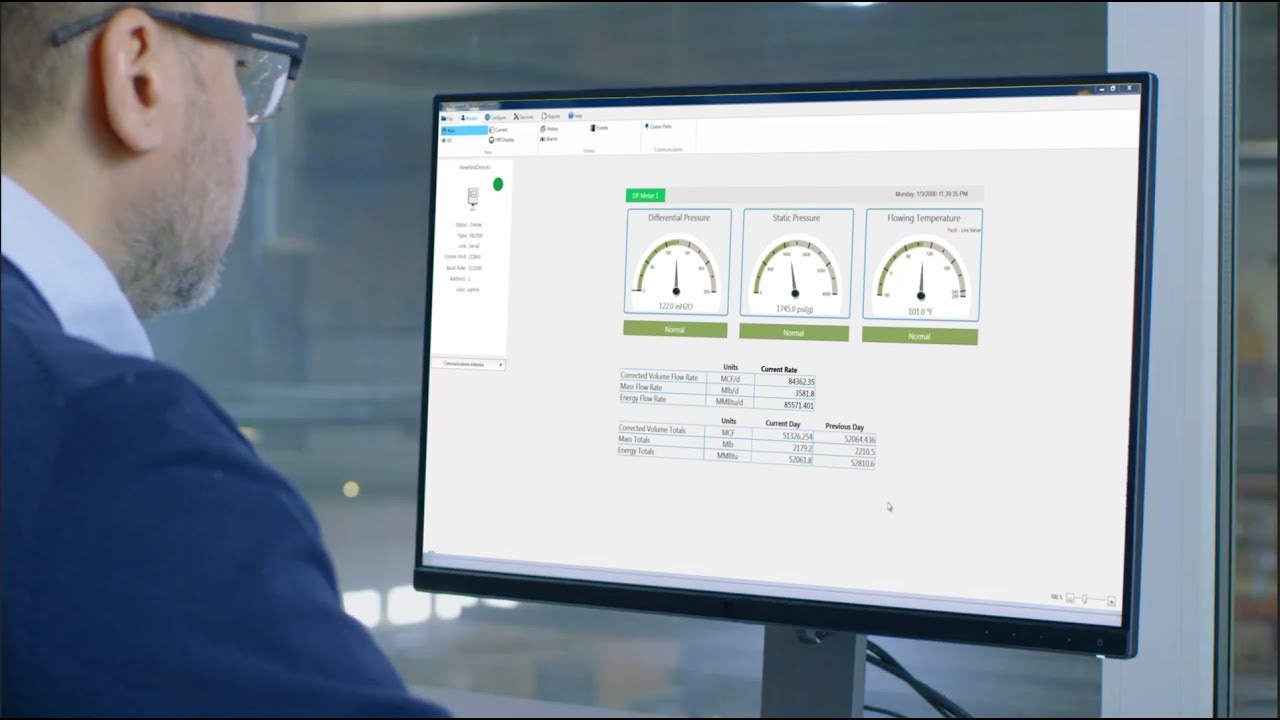Click the 1745.0 psi(g) reading
Viewport: 1280px width, 720px height.
tap(795, 309)
